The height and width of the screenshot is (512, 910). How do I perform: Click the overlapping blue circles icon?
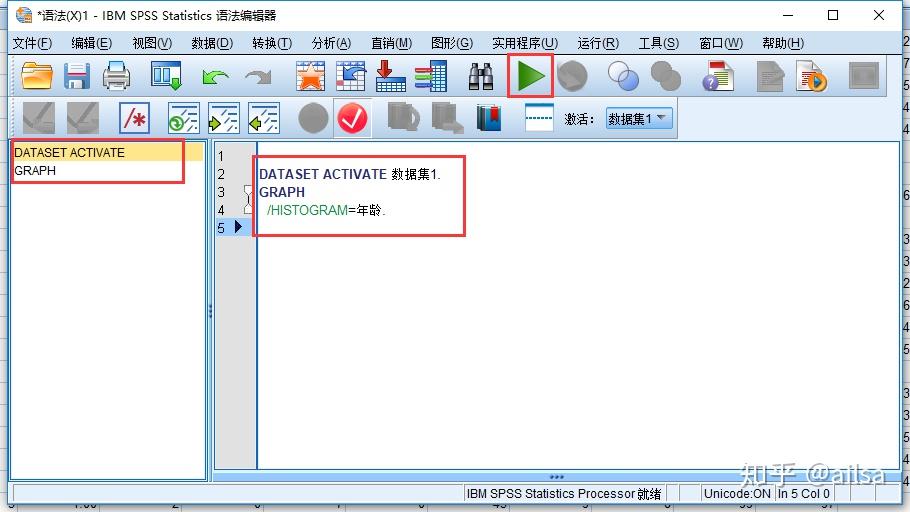623,76
